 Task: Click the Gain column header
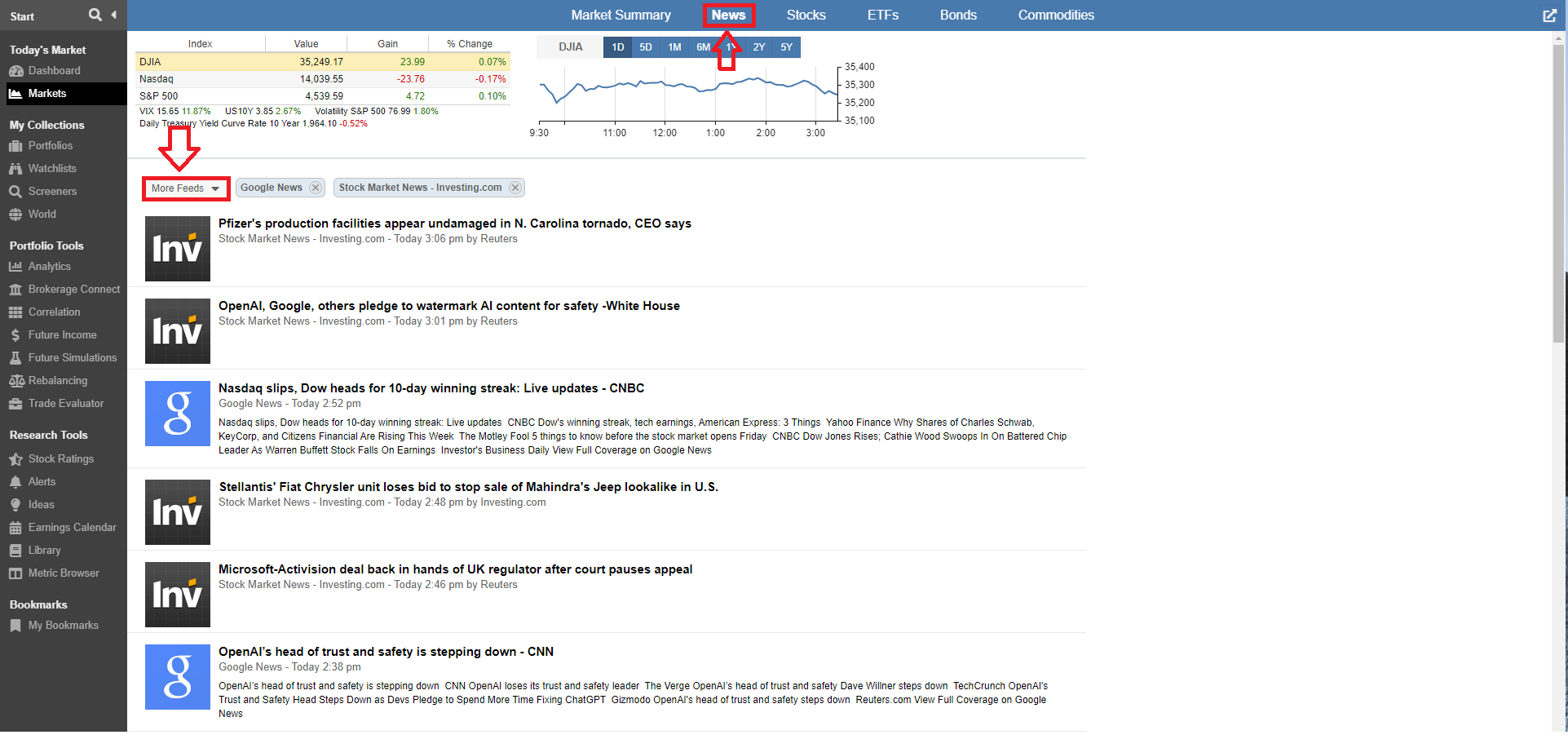(x=388, y=44)
